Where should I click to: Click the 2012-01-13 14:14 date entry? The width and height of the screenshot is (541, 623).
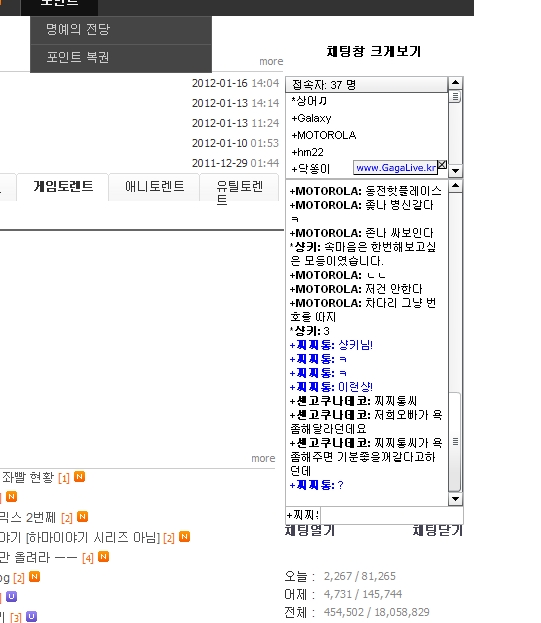coord(236,103)
